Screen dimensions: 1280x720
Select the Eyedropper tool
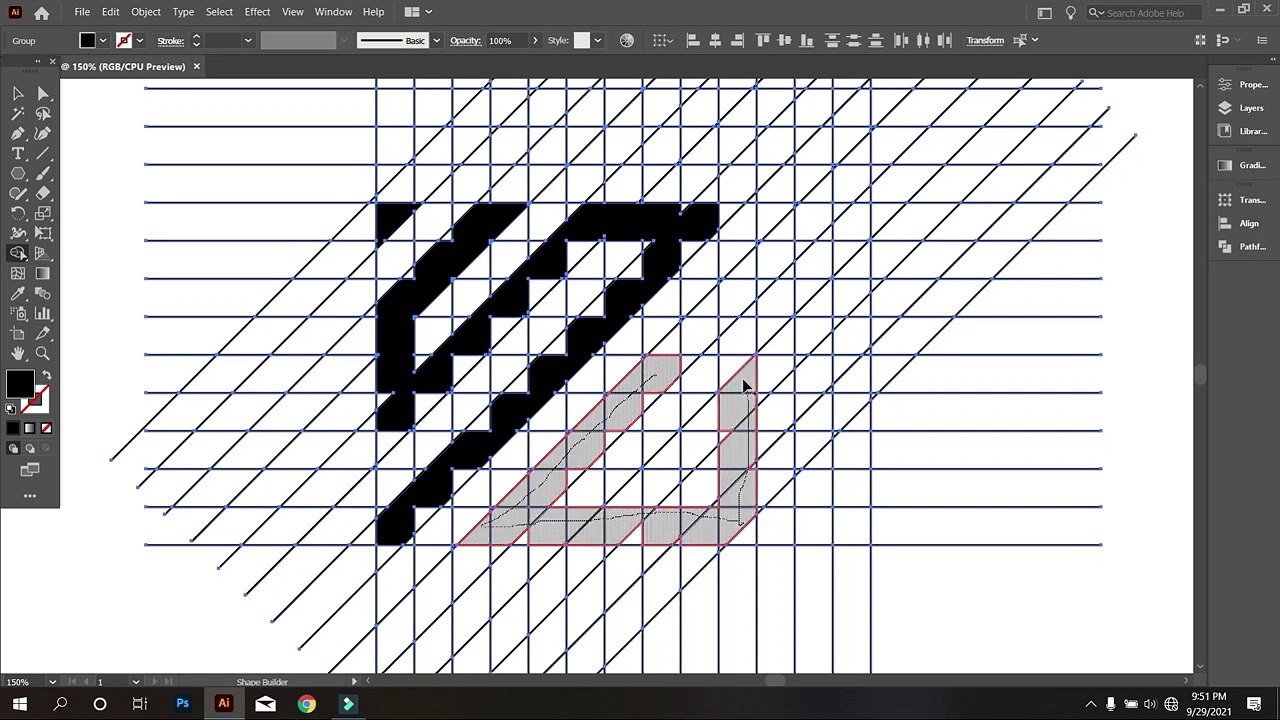click(18, 293)
